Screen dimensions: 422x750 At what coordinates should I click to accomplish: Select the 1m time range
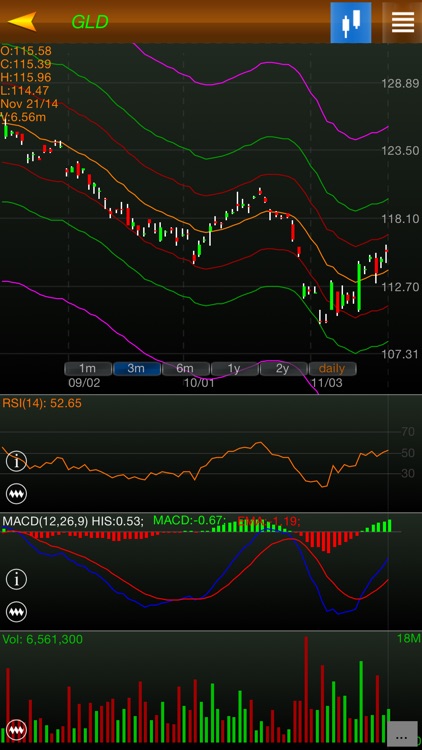[x=88, y=368]
